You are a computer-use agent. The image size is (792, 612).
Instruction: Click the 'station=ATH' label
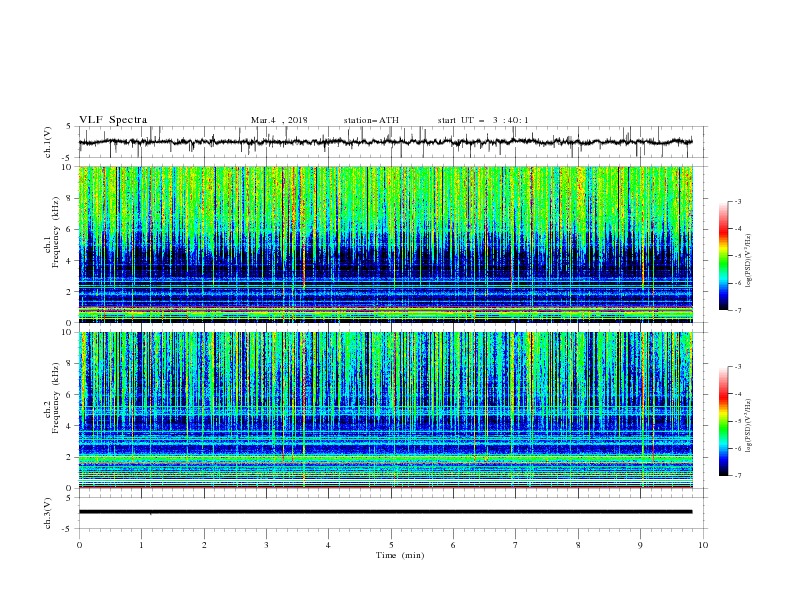[x=371, y=120]
